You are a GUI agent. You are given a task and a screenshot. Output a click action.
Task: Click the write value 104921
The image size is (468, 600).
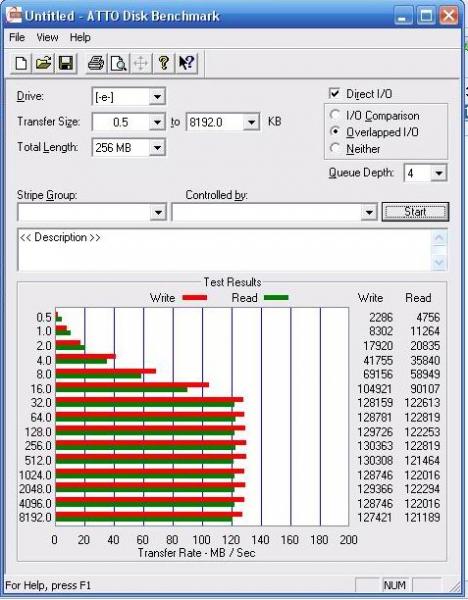pos(375,389)
